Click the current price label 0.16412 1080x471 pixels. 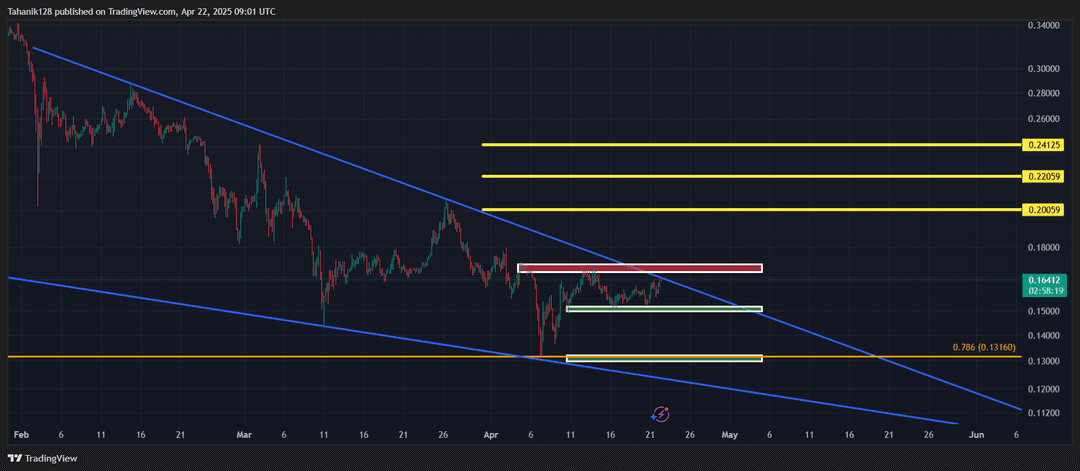pyautogui.click(x=1043, y=281)
